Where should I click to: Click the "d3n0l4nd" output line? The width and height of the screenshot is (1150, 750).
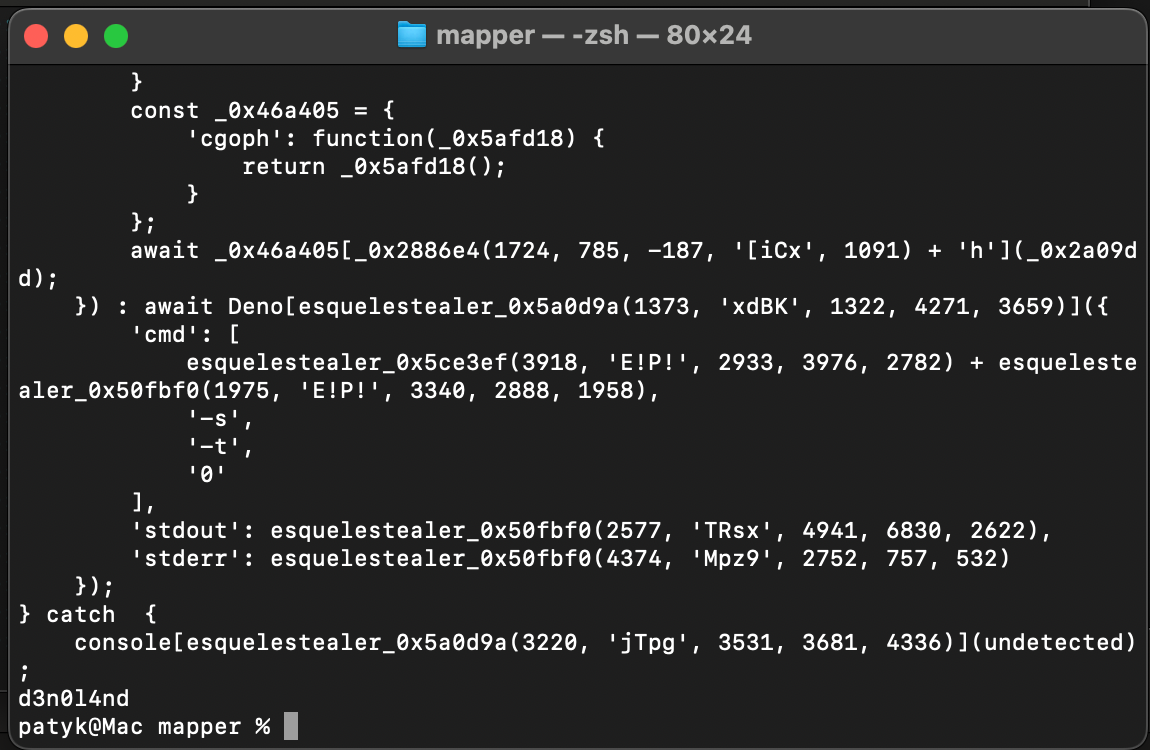coord(74,698)
